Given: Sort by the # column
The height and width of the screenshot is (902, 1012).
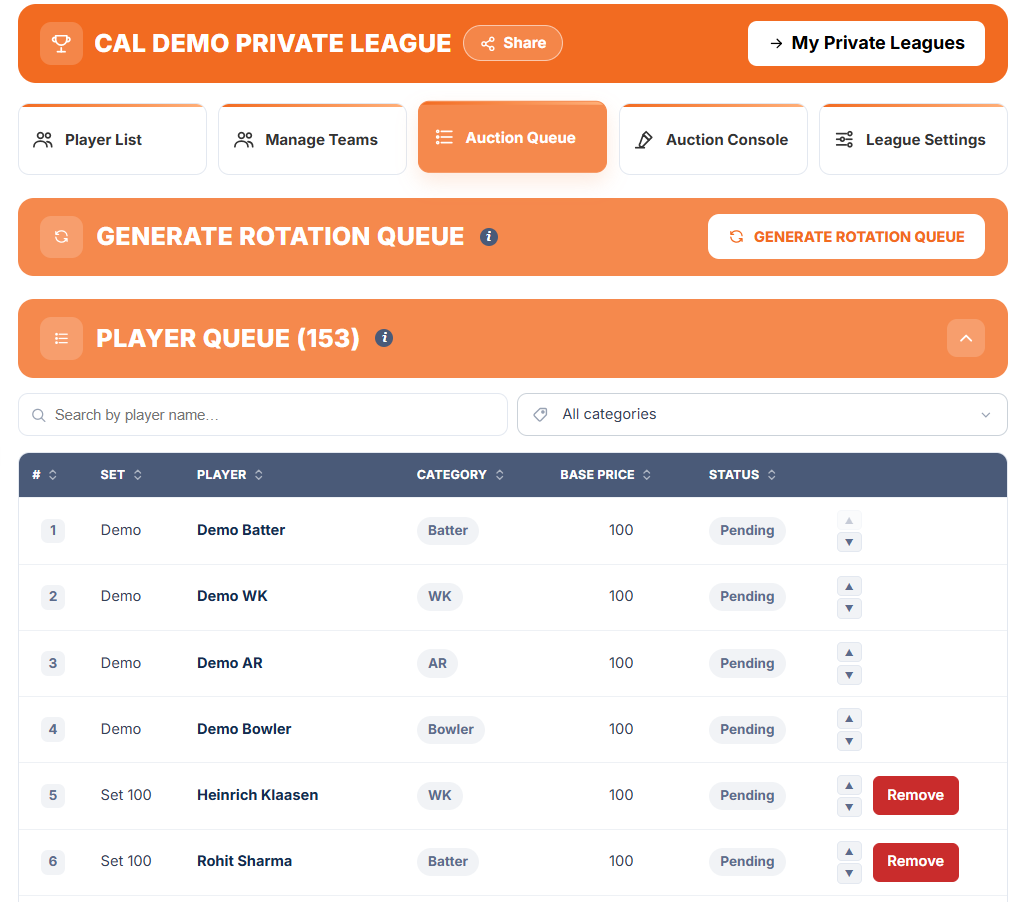Looking at the screenshot, I should [45, 475].
